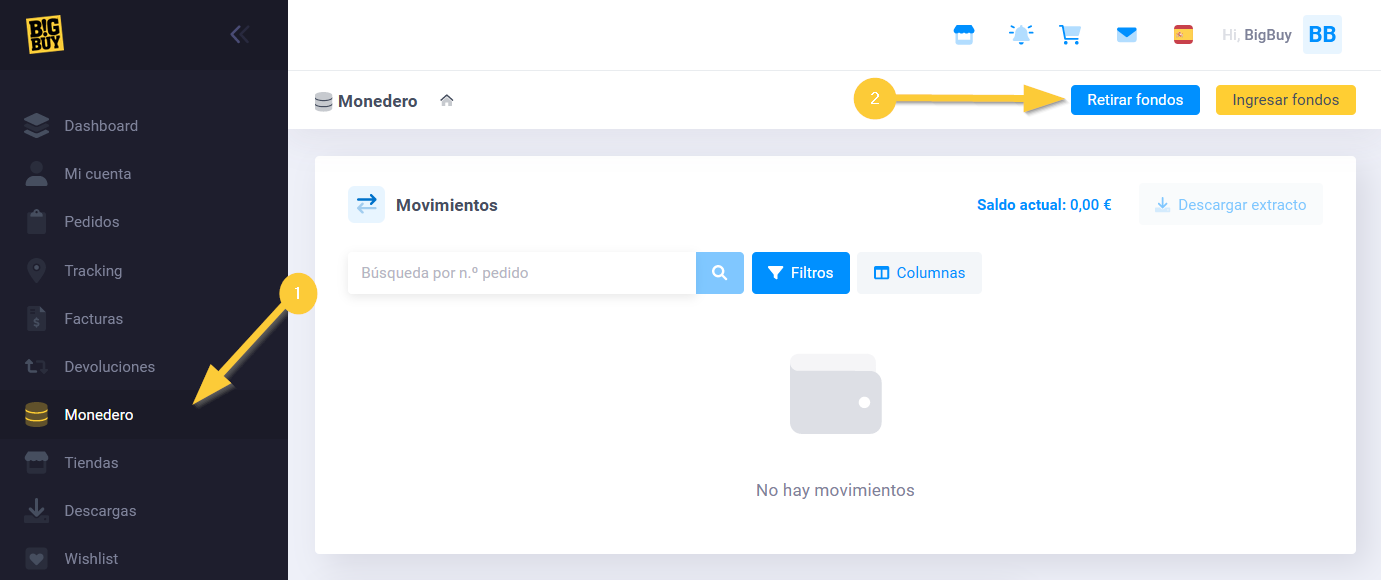Viewport: 1381px width, 580px height.
Task: Click the magnifying glass search button
Action: 719,273
